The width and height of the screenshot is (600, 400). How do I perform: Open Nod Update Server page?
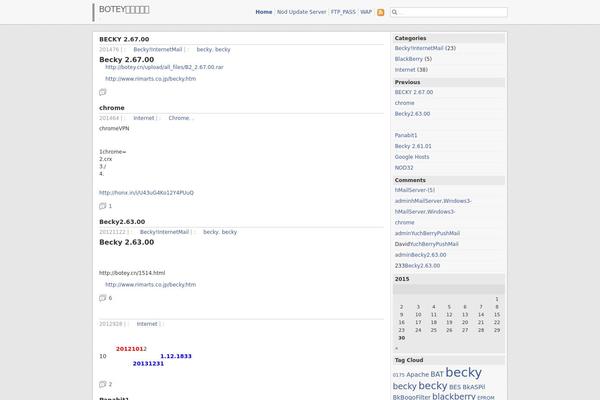click(302, 12)
